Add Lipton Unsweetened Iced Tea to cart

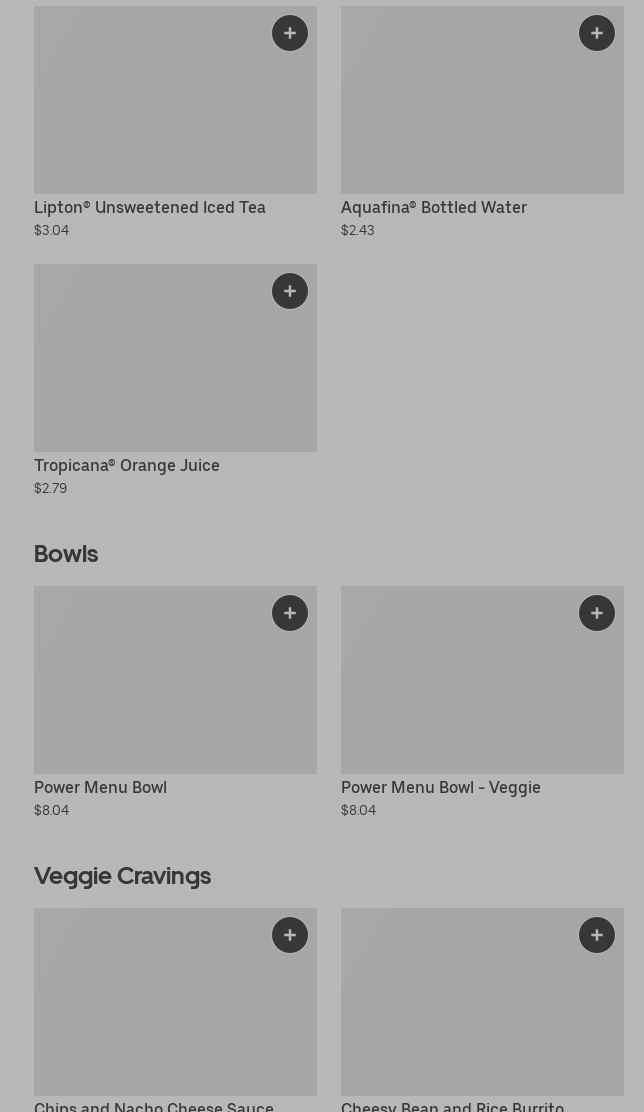tap(290, 33)
